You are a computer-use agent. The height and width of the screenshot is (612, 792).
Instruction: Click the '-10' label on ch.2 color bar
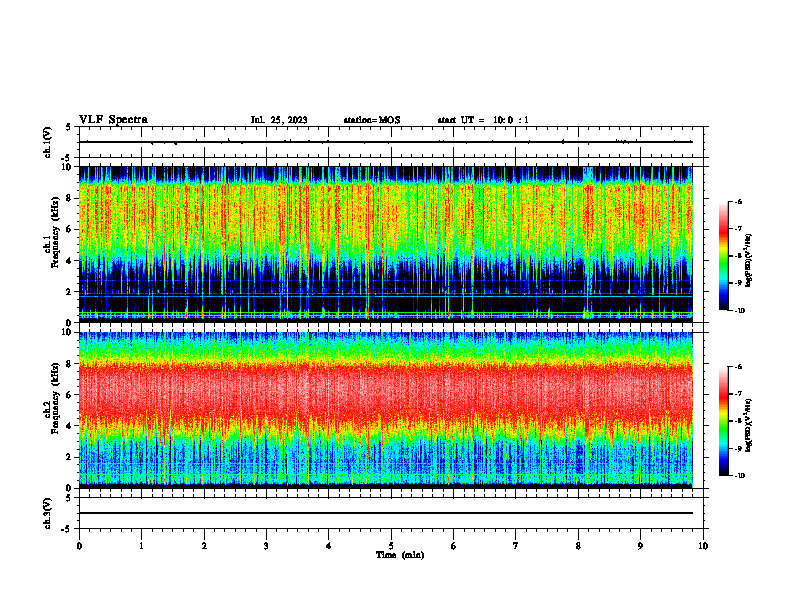click(739, 476)
